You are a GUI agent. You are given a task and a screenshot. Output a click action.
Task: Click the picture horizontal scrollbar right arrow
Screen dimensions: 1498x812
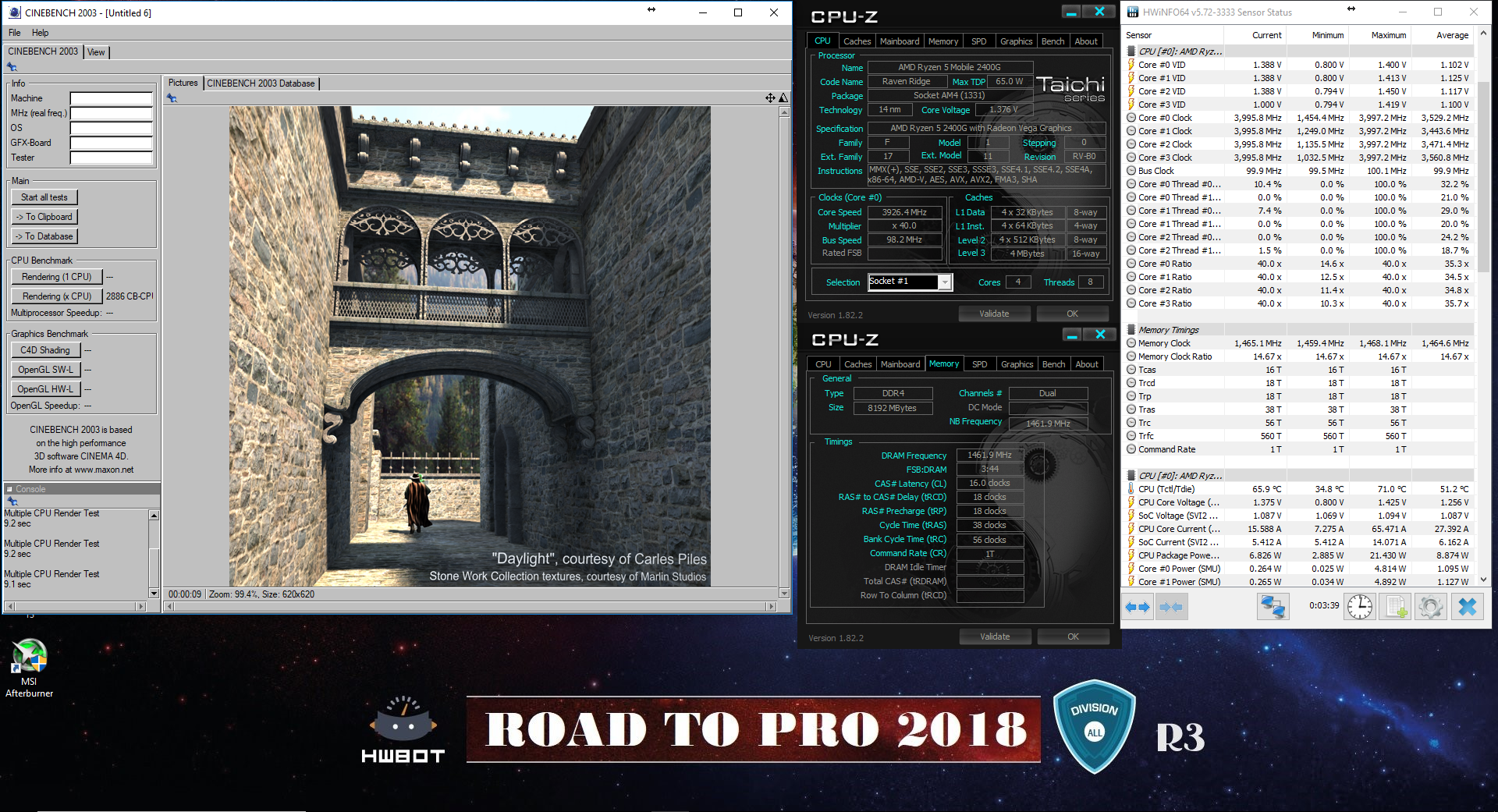(772, 606)
